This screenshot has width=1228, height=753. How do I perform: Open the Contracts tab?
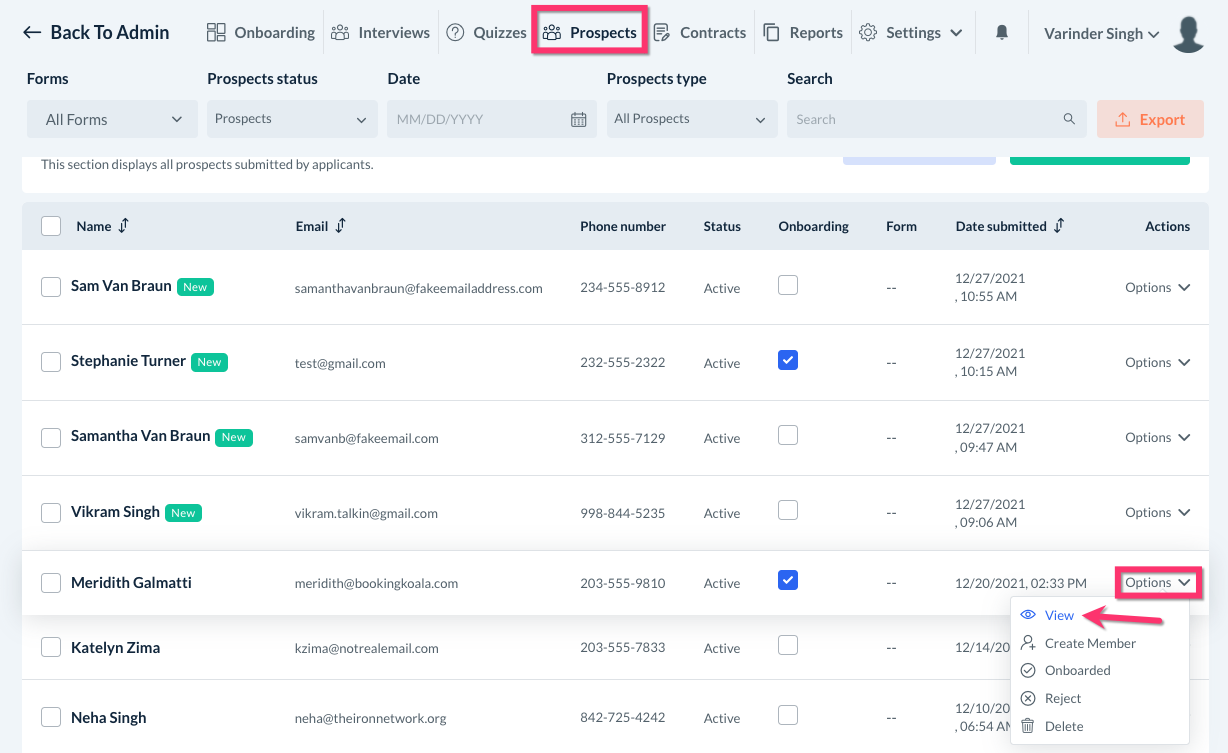(x=700, y=33)
